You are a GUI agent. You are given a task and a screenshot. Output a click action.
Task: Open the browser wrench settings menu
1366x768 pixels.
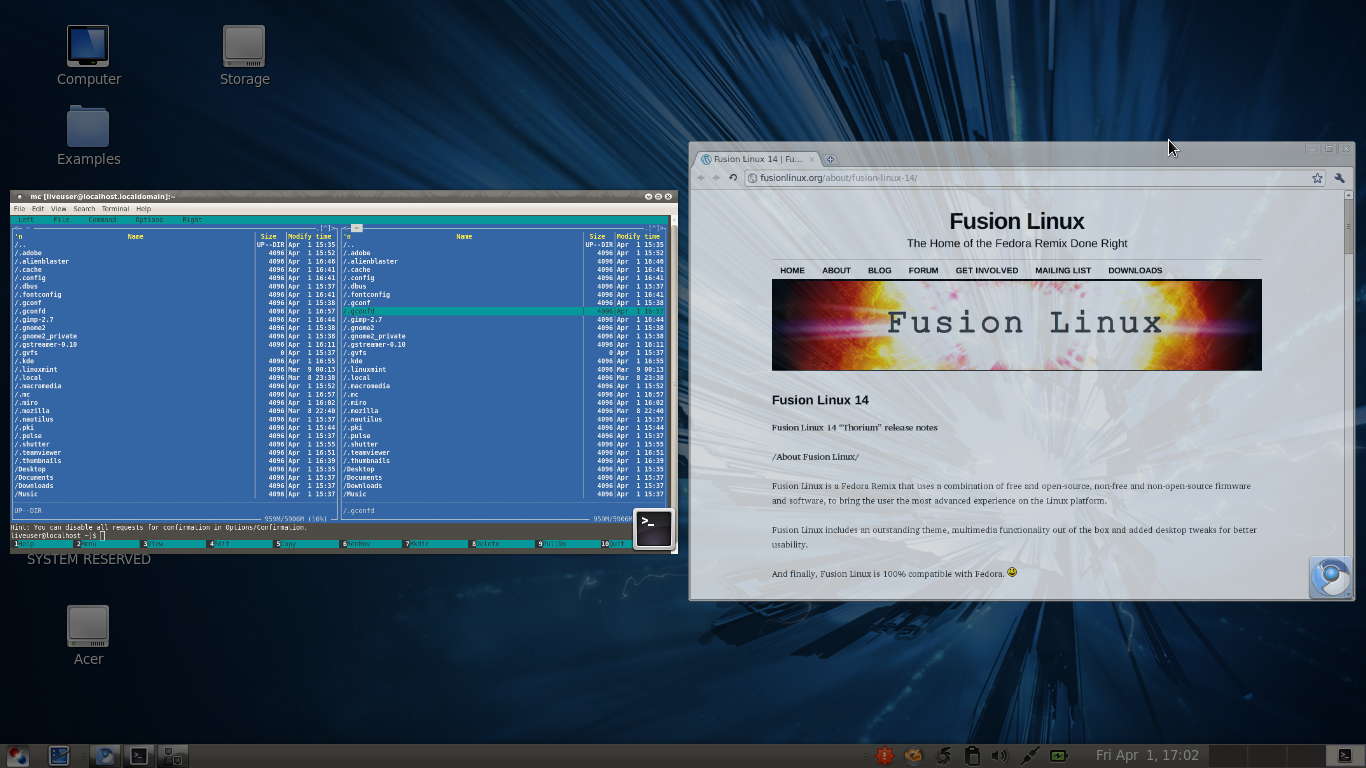click(1339, 178)
